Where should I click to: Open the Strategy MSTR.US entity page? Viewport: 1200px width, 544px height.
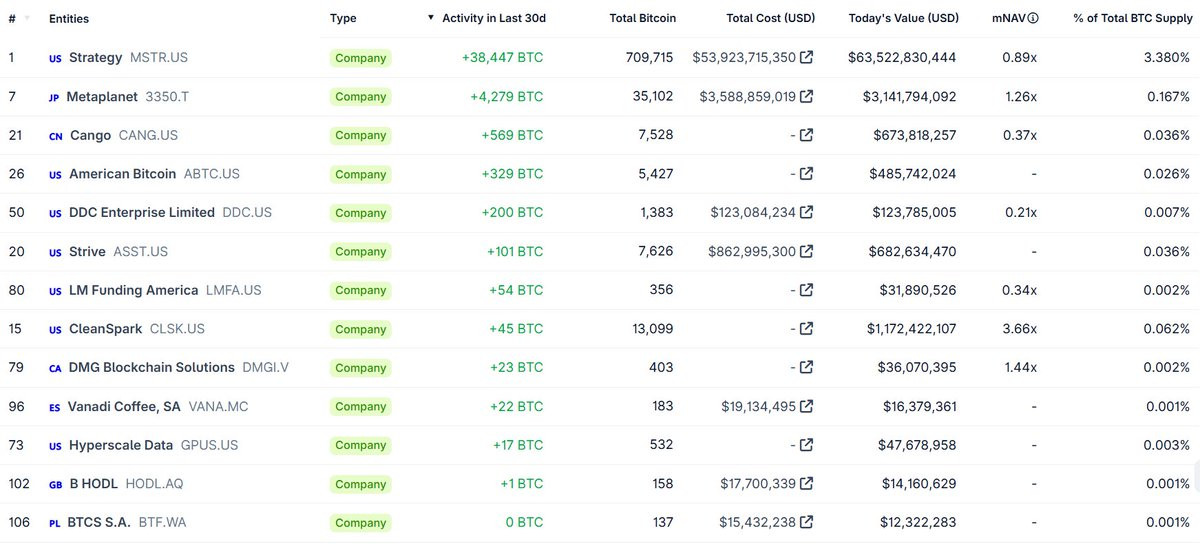coord(95,58)
